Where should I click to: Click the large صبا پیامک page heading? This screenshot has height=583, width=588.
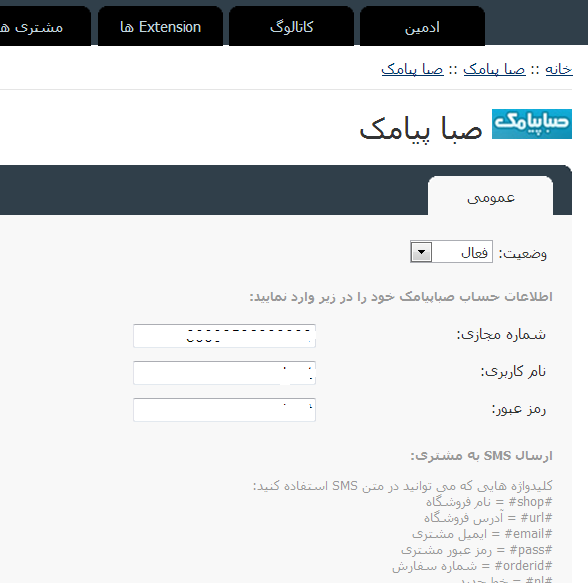[421, 128]
